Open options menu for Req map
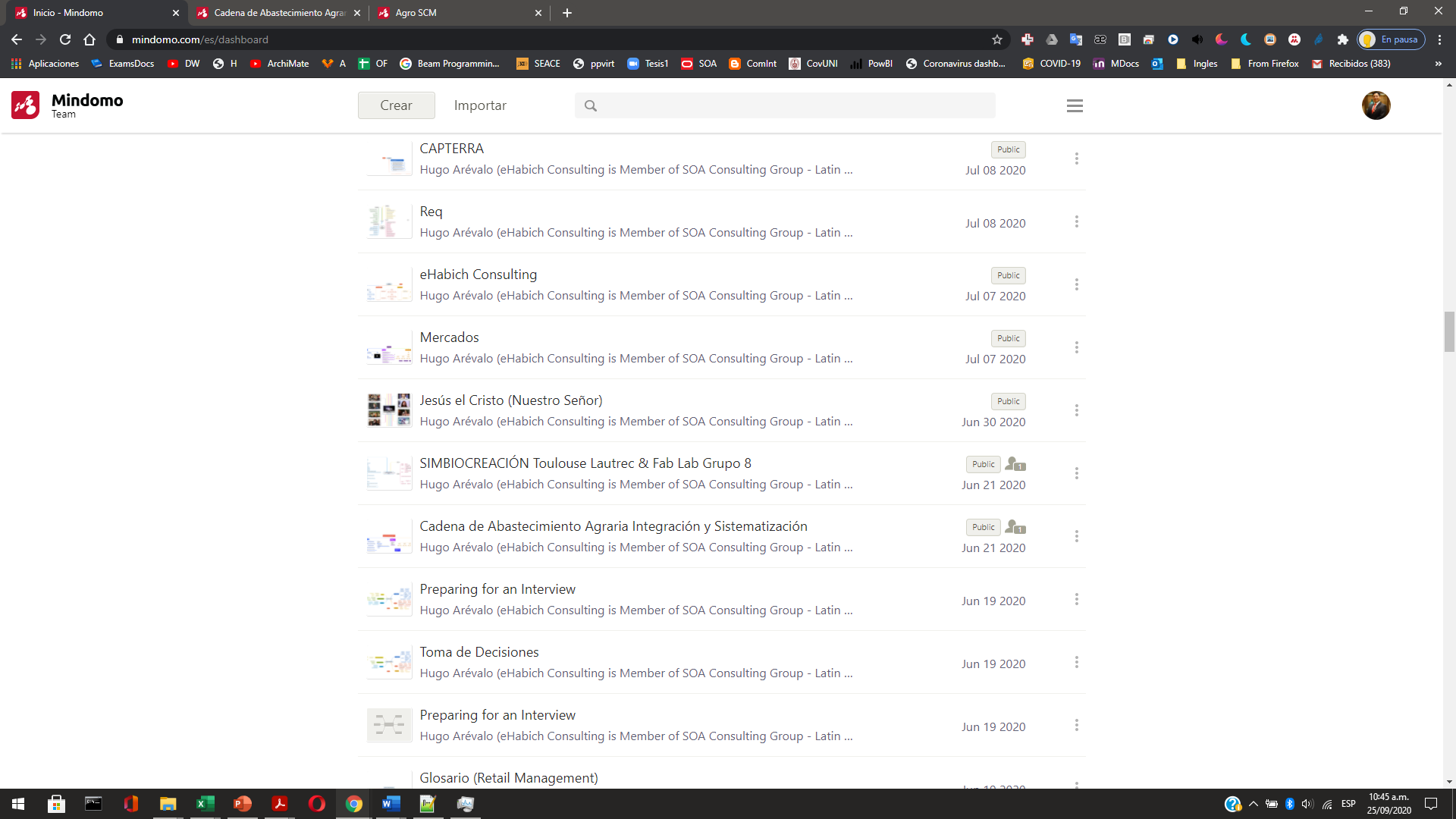The height and width of the screenshot is (819, 1456). 1076,221
